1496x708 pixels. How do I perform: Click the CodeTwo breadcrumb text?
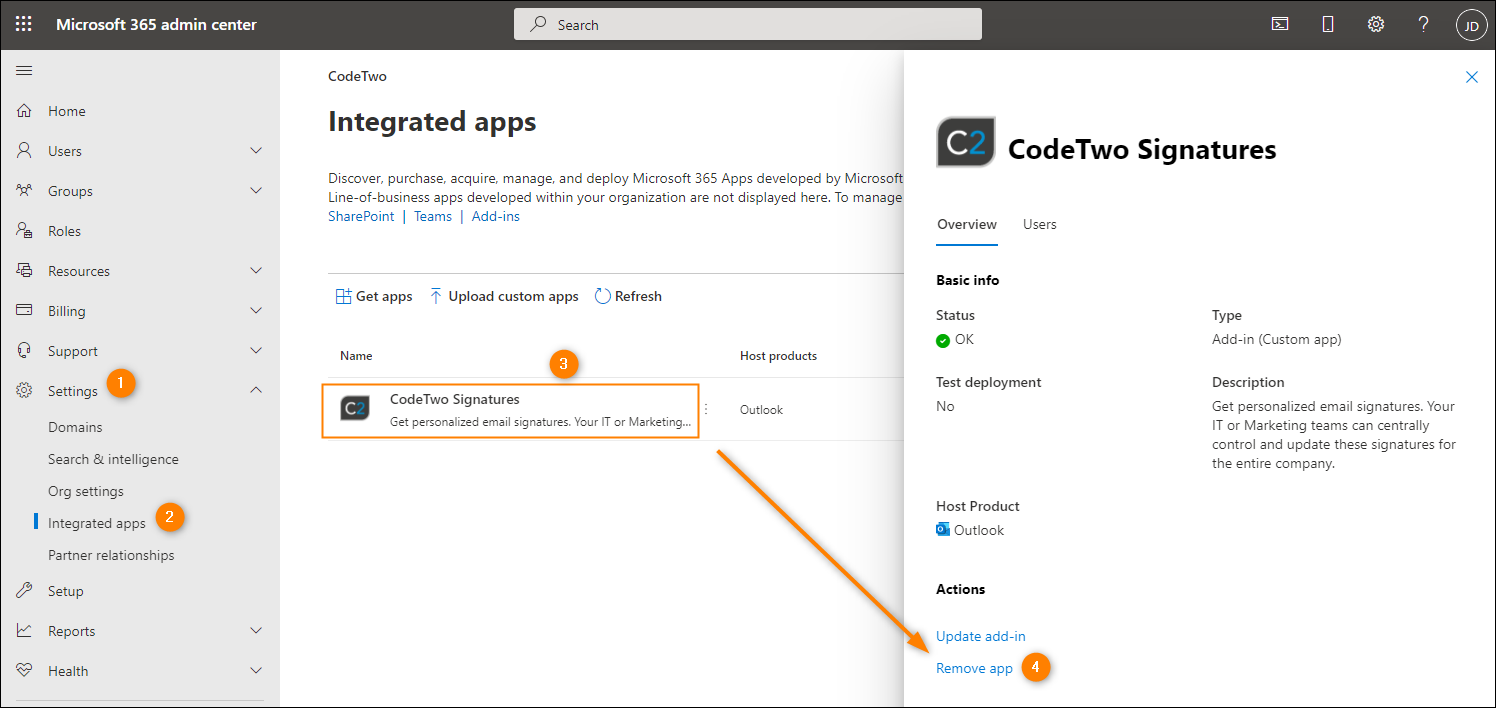(x=357, y=76)
